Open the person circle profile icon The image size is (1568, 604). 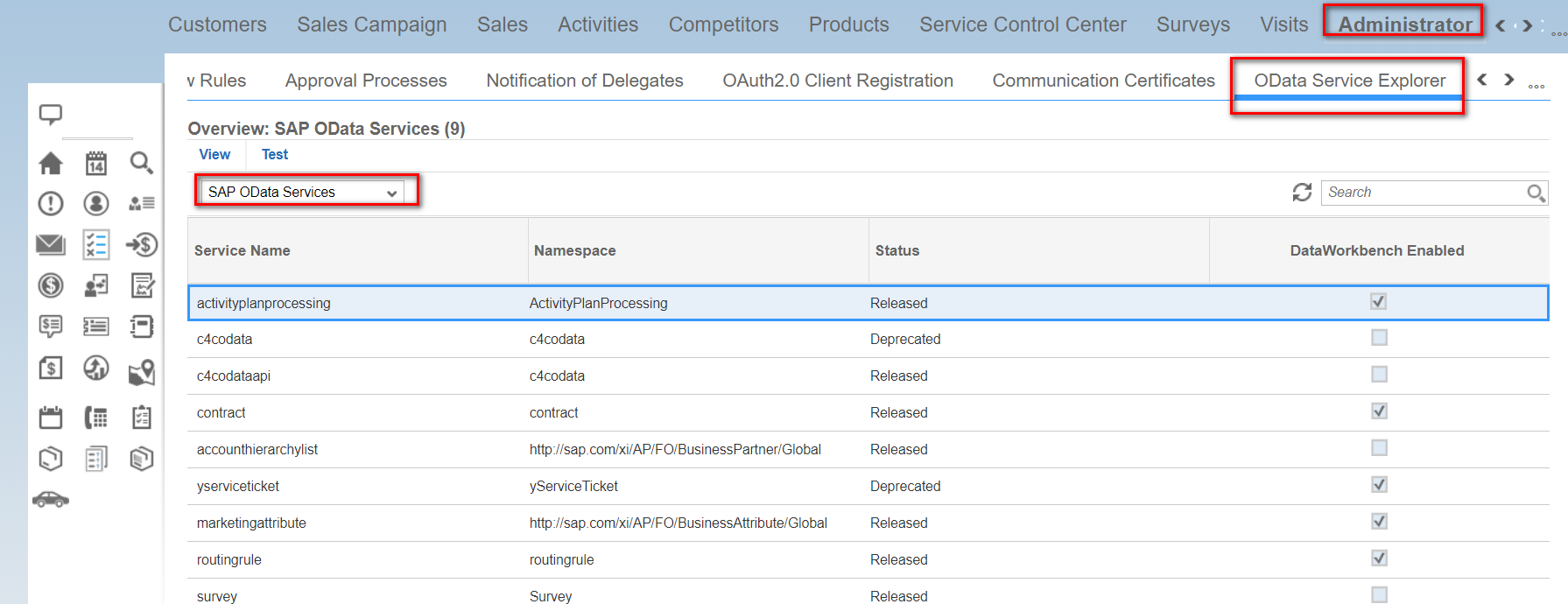96,204
